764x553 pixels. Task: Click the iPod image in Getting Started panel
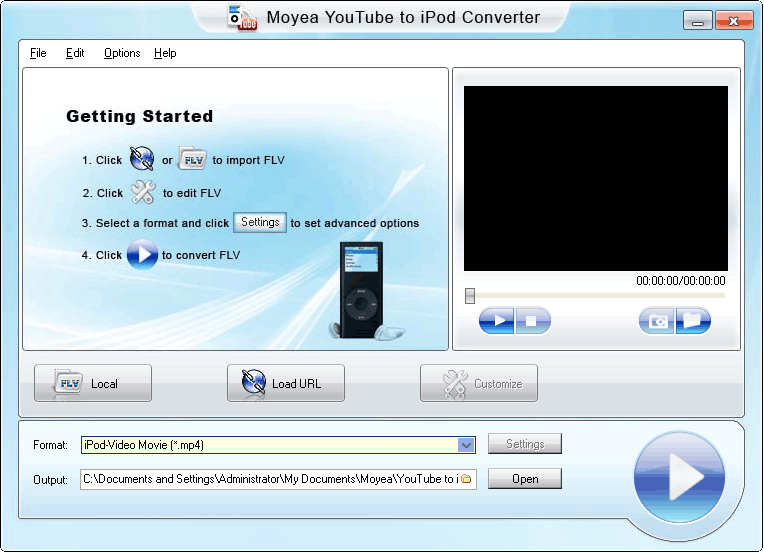pos(361,290)
